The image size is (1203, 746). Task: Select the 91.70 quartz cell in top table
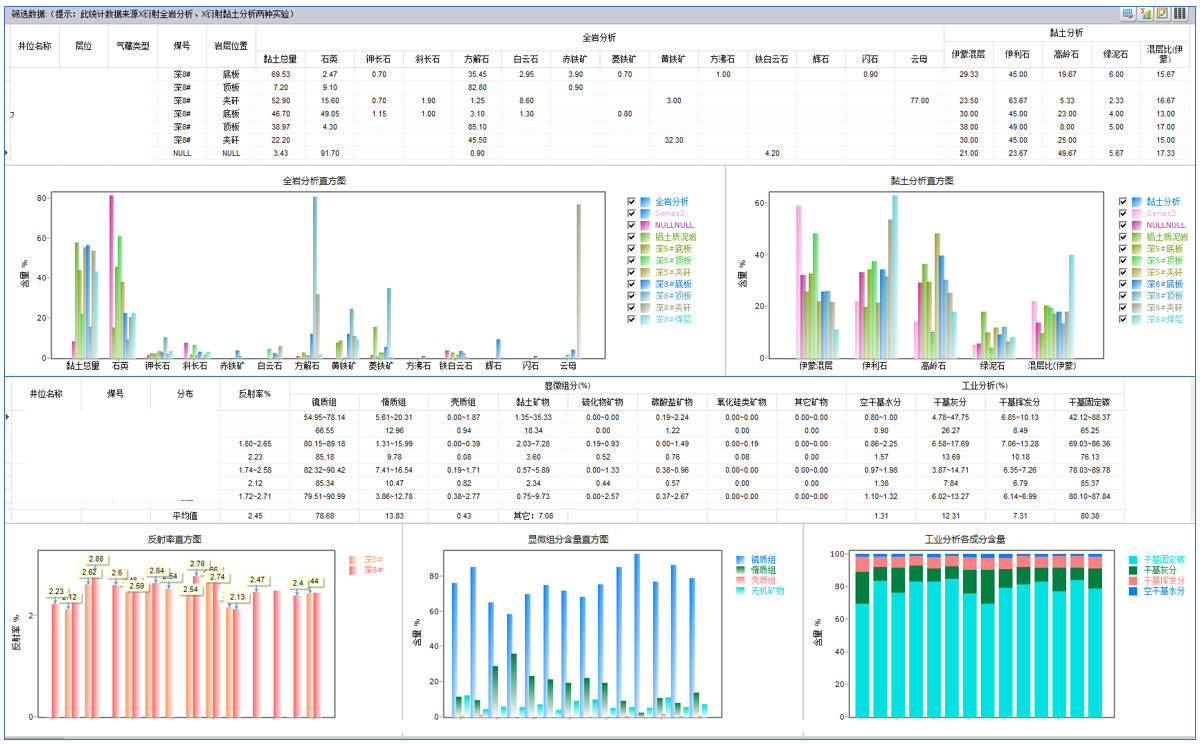[x=329, y=153]
